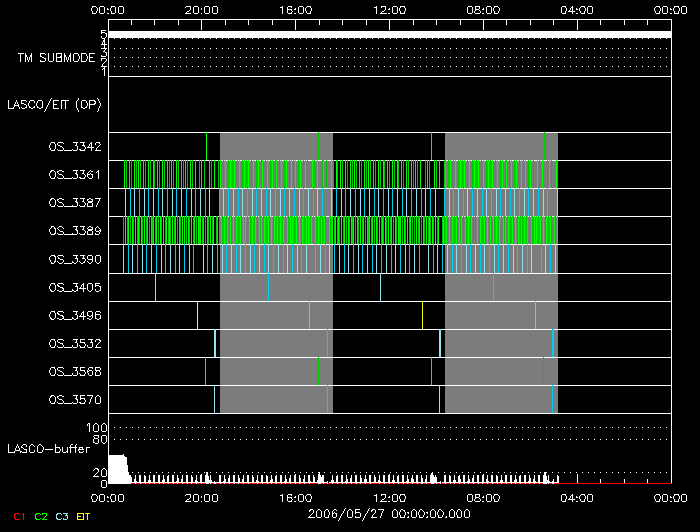
Task: Select the C3 legend label
Action: pyautogui.click(x=63, y=516)
